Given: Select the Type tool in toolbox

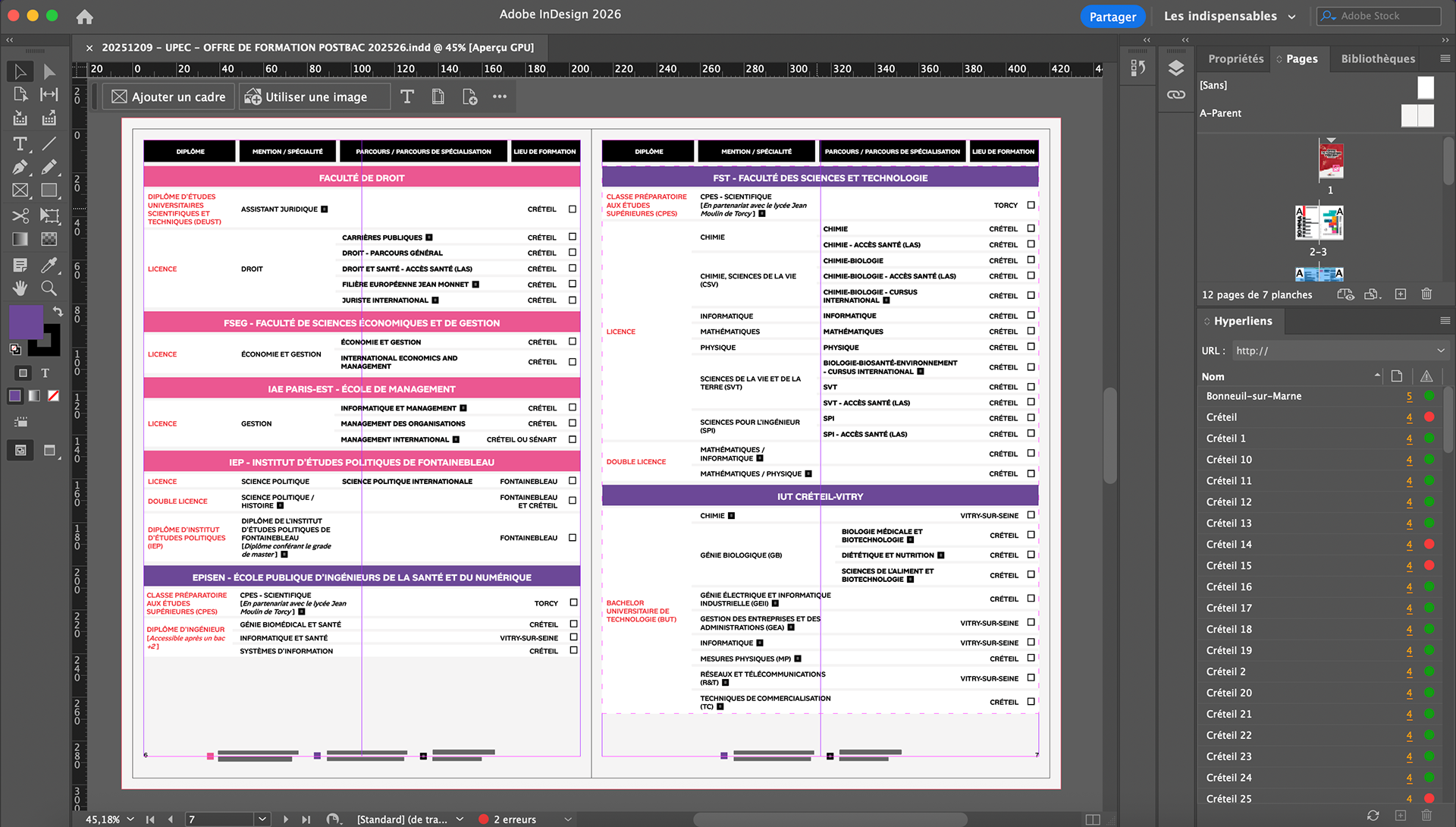Looking at the screenshot, I should click(20, 143).
